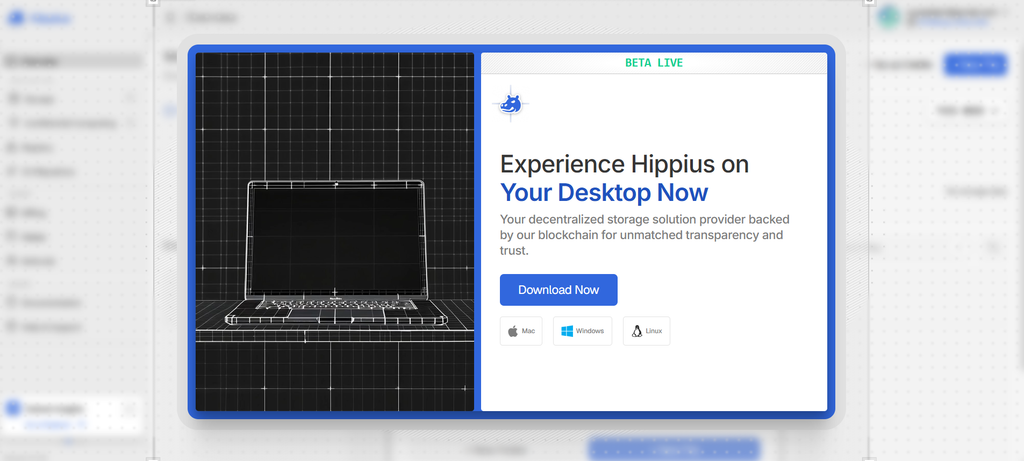Click the "Experience Hippius on" heading
This screenshot has height=461, width=1024.
pyautogui.click(x=624, y=164)
